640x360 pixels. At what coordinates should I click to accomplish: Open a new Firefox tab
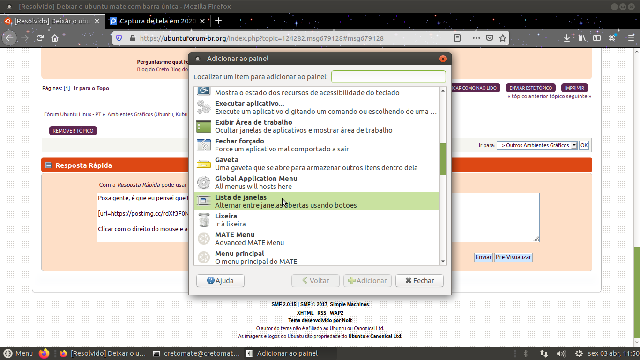218,20
